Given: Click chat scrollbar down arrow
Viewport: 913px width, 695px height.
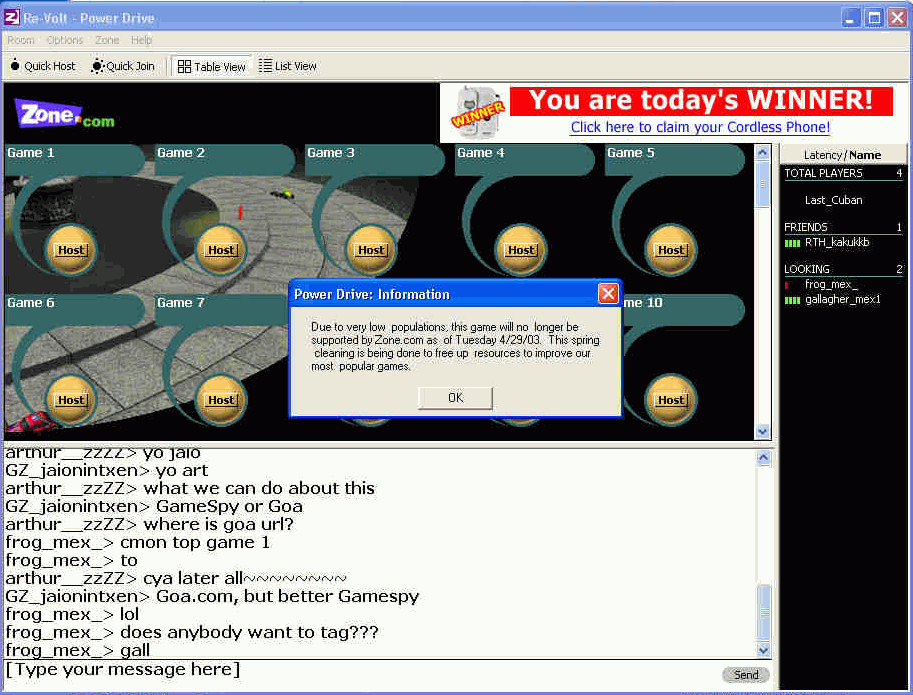Looking at the screenshot, I should (x=764, y=649).
